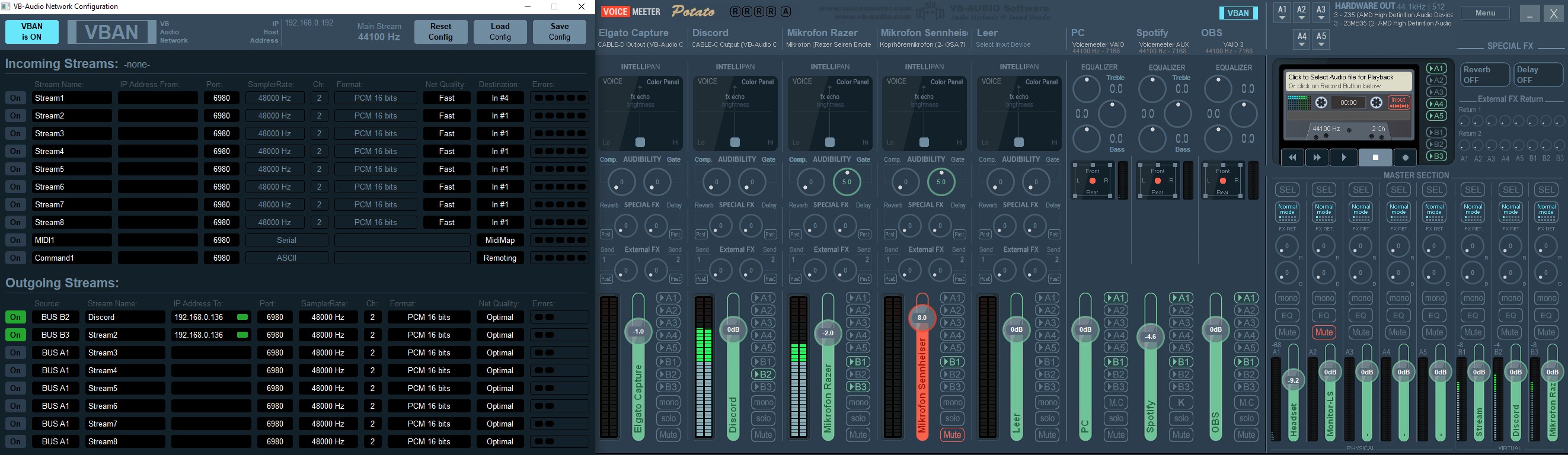Viewport: 1568px width, 455px height.
Task: Toggle On for incoming Stream1
Action: pos(15,97)
